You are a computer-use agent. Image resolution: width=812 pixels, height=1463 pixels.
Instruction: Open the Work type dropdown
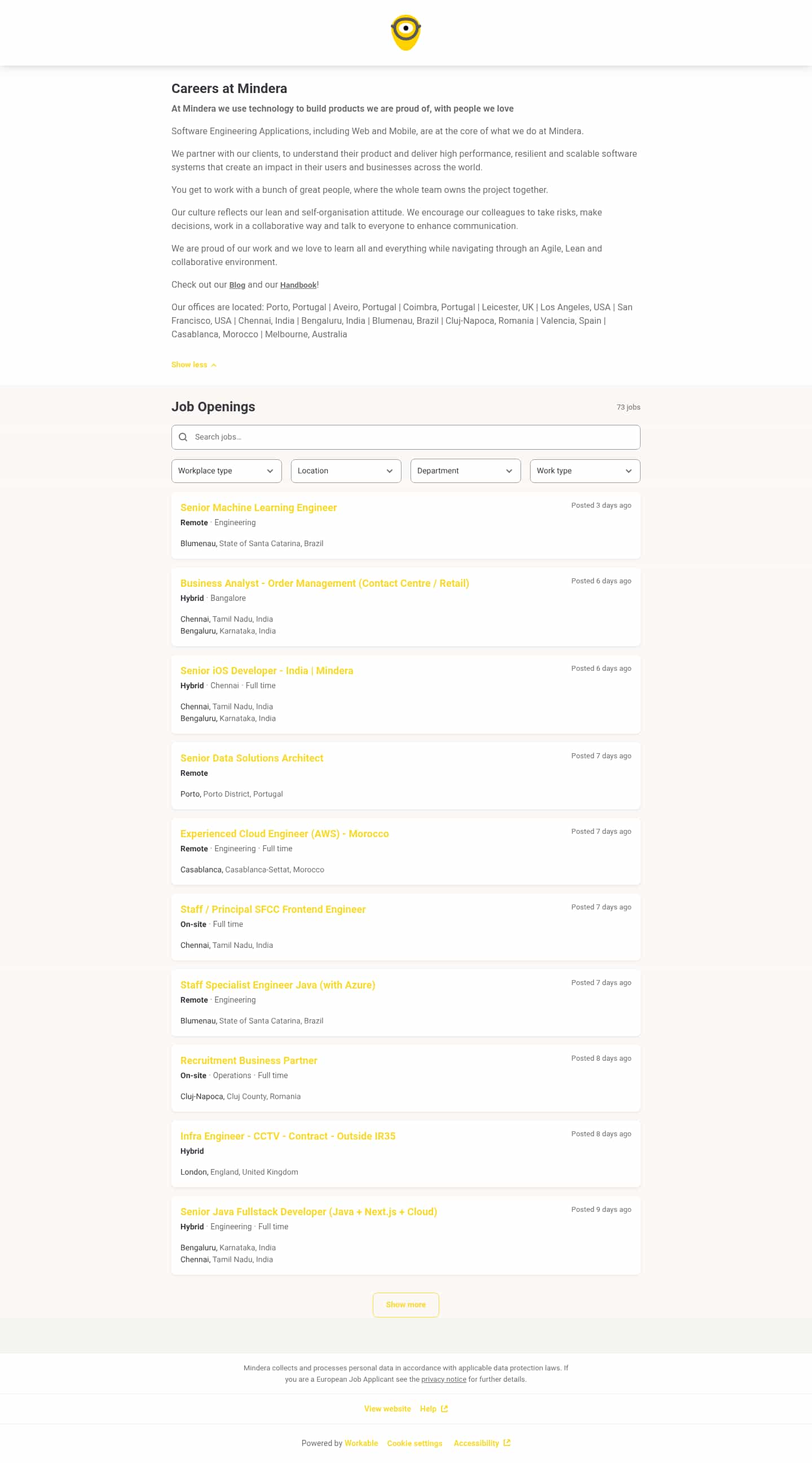[585, 471]
